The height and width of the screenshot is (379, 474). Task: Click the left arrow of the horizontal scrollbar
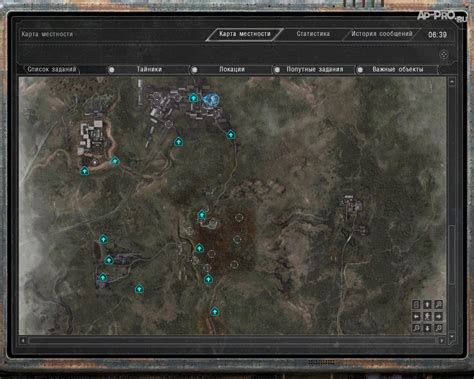tap(23, 341)
